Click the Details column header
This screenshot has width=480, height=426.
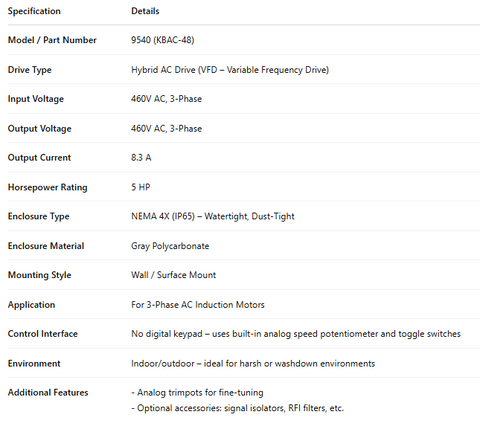click(x=145, y=11)
